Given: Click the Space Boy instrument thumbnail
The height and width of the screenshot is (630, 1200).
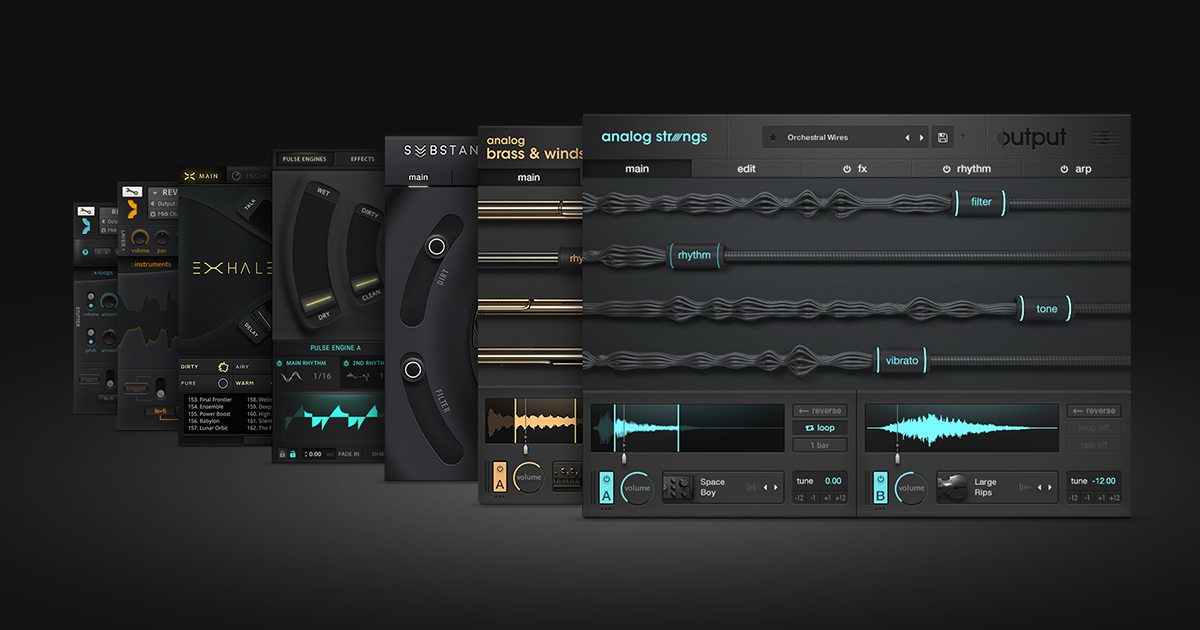Looking at the screenshot, I should click(679, 487).
